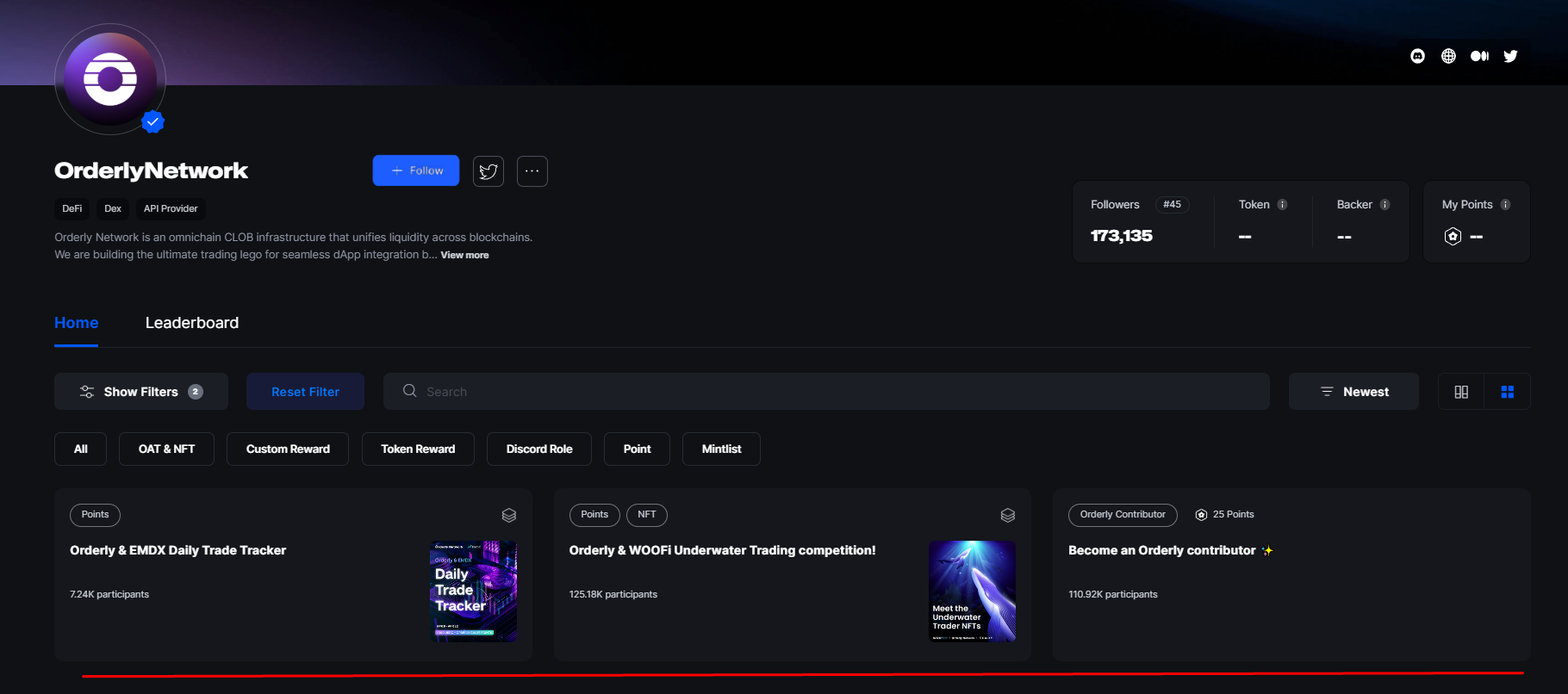Open Orderly & WOOFi Underwater Trading competition
Viewport: 1568px width, 694px height.
coord(722,550)
